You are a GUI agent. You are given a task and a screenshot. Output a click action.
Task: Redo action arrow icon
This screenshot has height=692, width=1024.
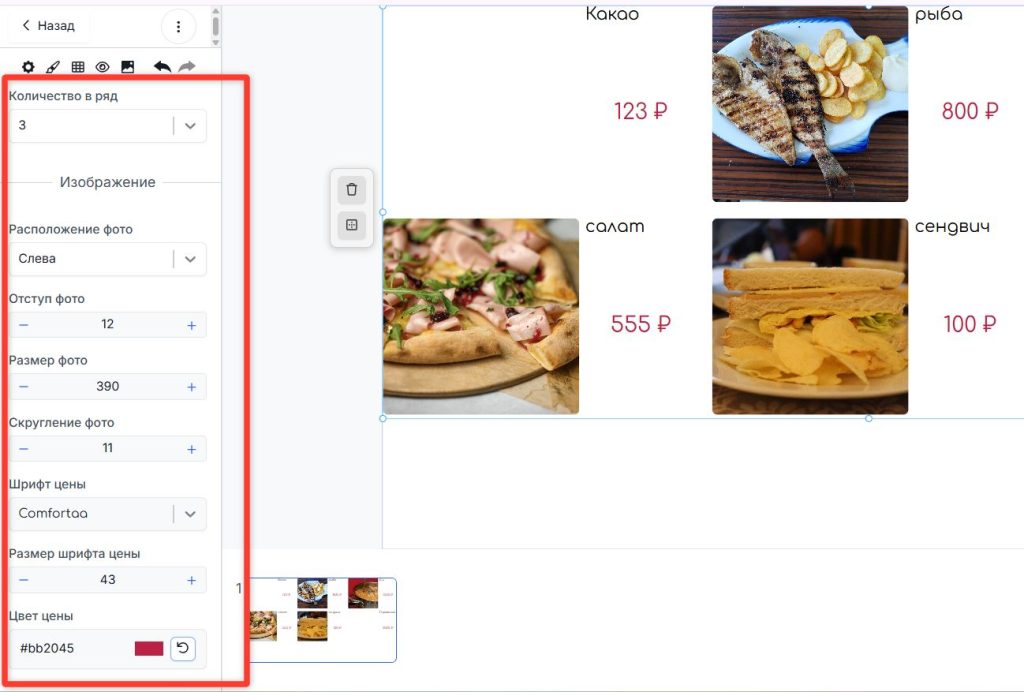pos(187,67)
